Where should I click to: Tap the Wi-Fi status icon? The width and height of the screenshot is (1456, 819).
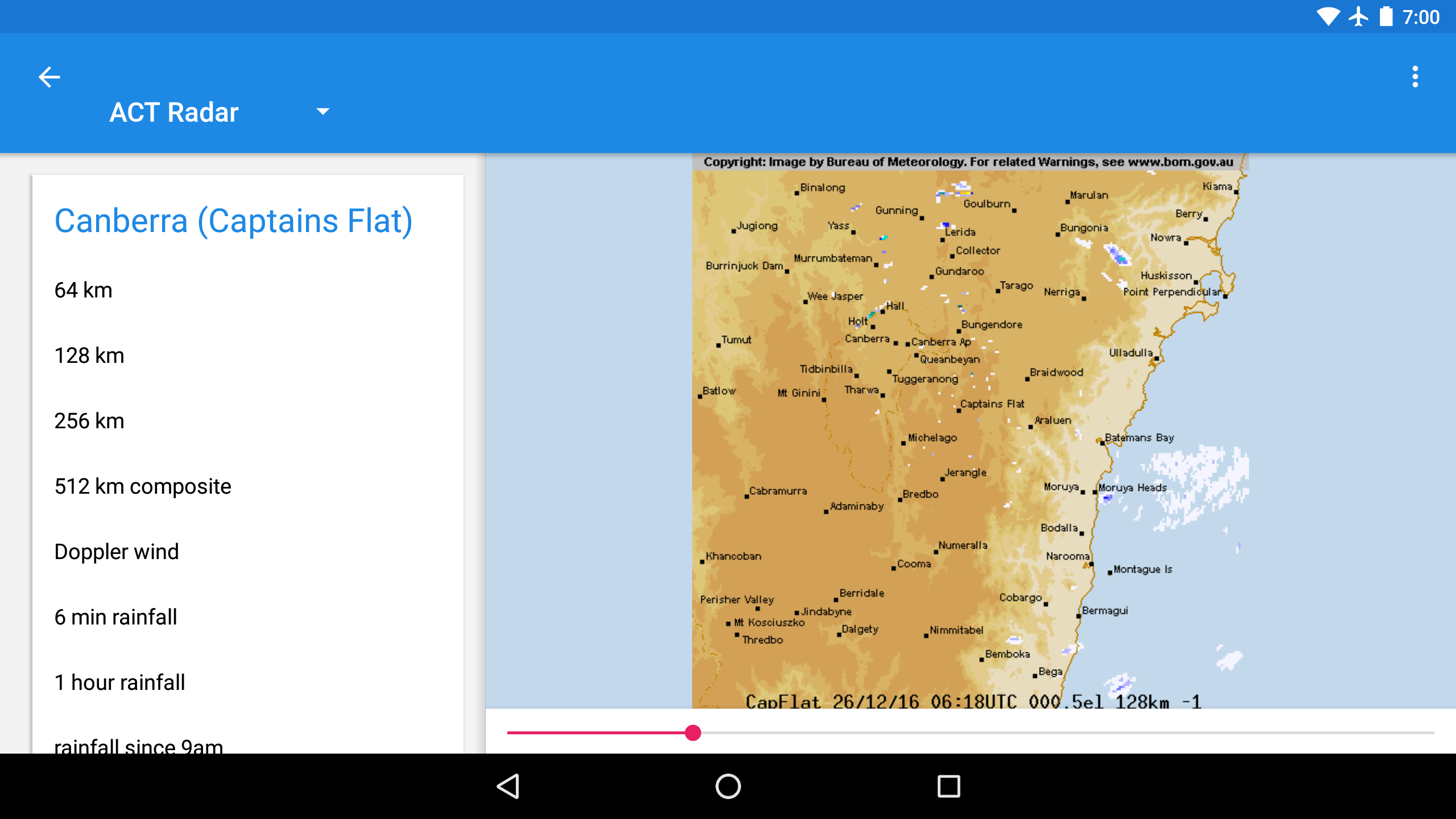pyautogui.click(x=1328, y=17)
